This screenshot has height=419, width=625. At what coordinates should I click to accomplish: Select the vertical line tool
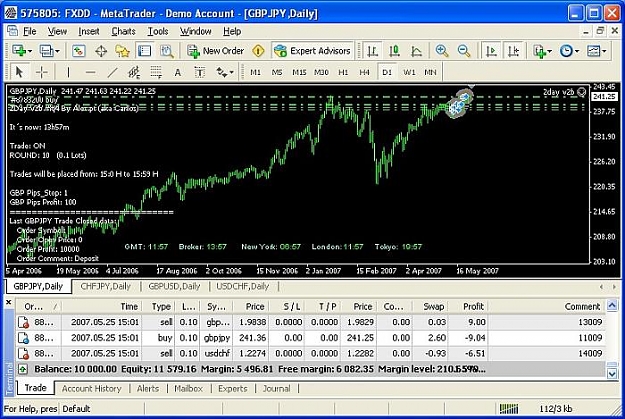[68, 72]
